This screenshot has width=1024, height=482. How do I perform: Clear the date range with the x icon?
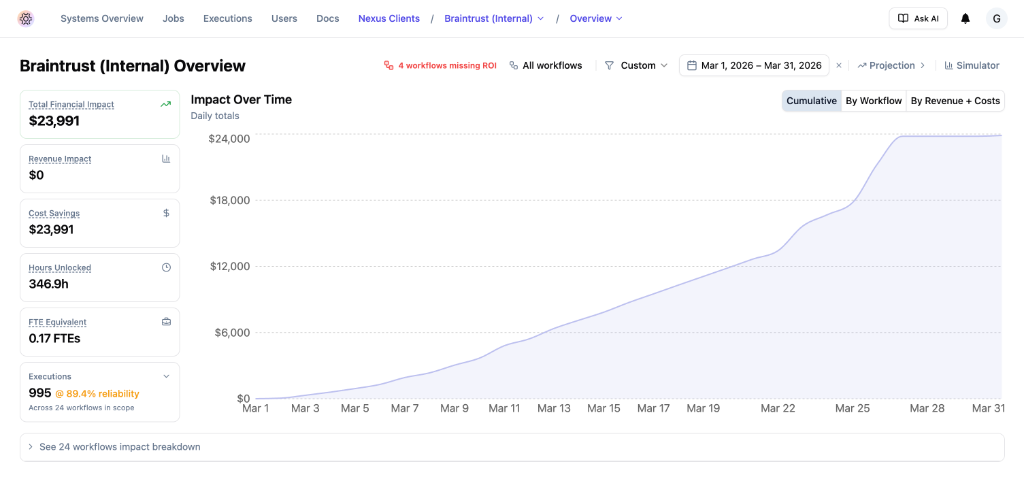tap(839, 65)
